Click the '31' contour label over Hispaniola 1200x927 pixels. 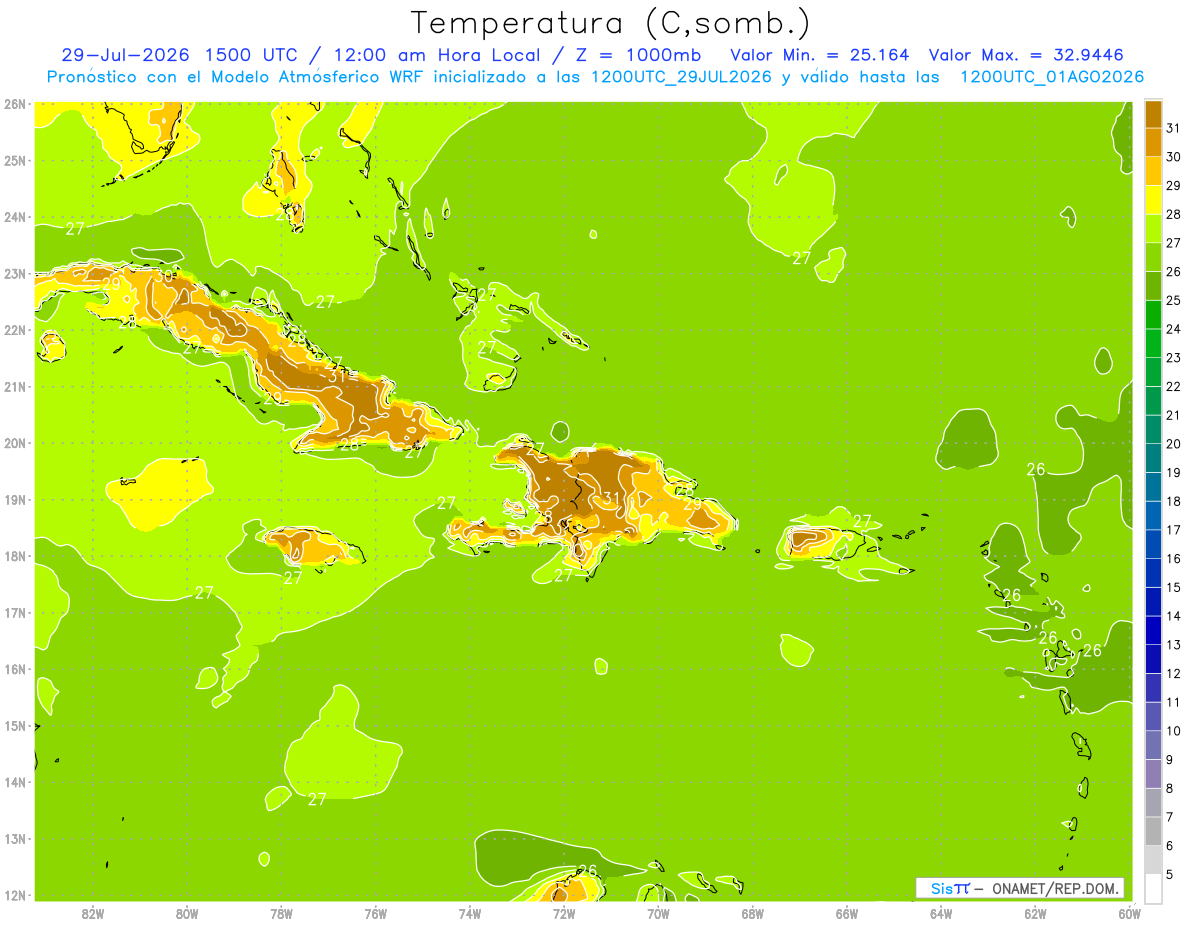point(612,498)
